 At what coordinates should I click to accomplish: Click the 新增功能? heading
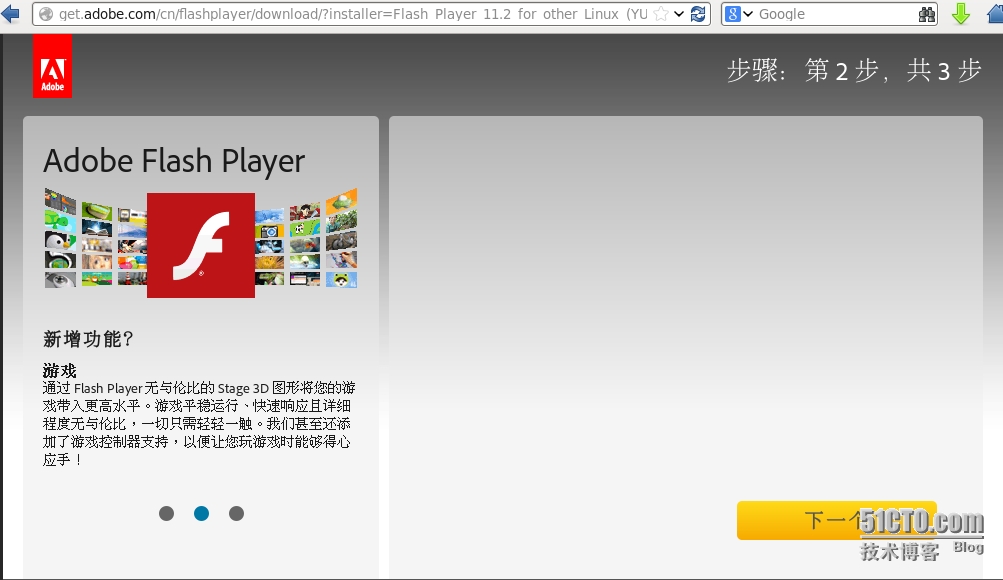[x=88, y=339]
